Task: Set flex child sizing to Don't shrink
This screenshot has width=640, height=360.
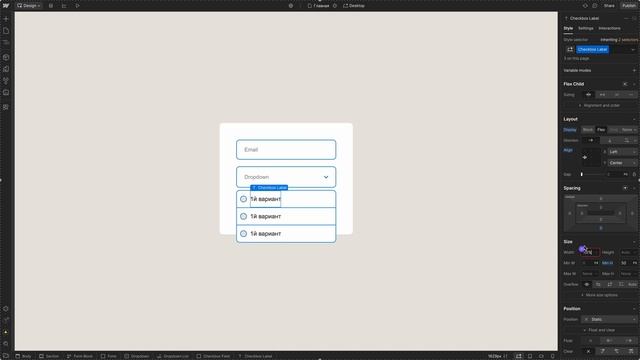Action: coord(617,95)
